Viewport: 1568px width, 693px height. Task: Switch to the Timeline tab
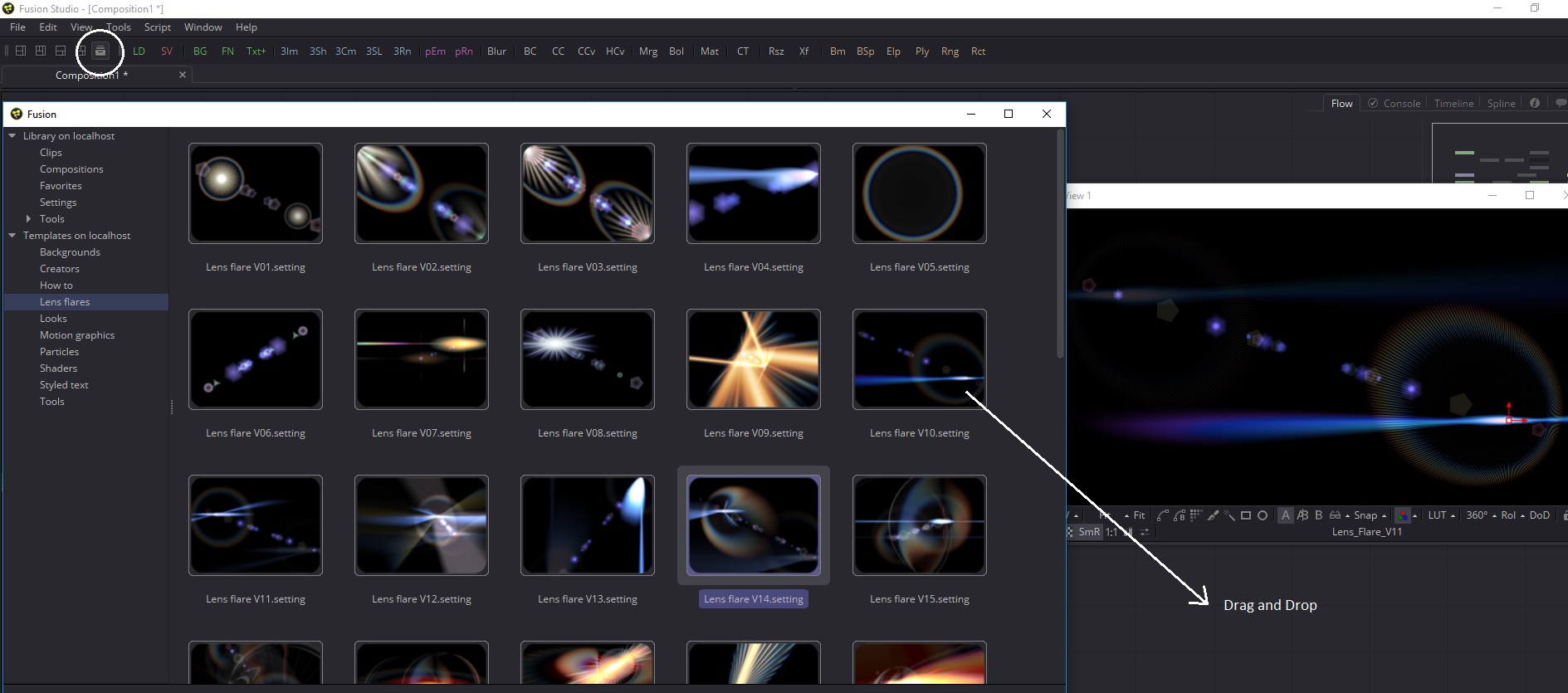pos(1453,104)
